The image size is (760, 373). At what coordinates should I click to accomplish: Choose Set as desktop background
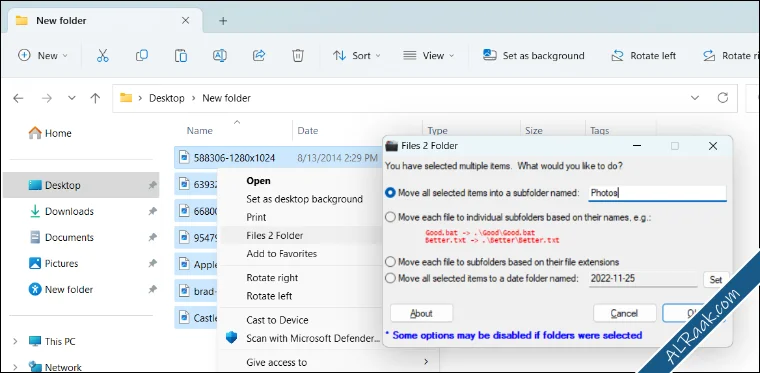[x=304, y=199]
